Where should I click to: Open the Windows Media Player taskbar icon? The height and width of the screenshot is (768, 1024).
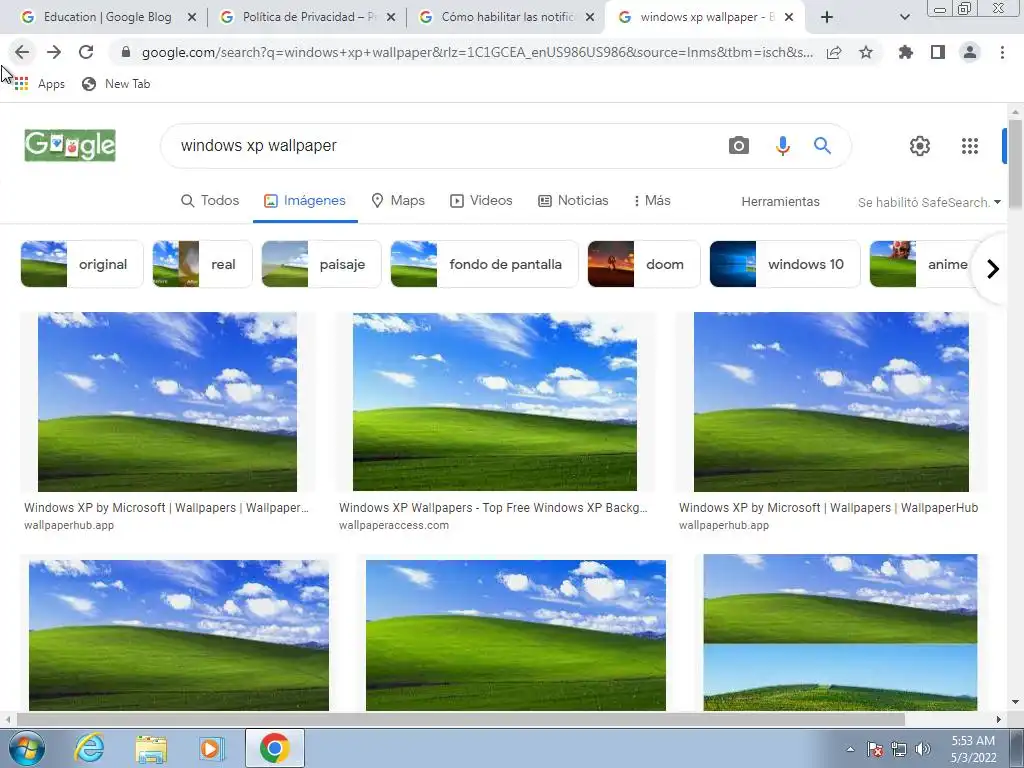pos(211,748)
